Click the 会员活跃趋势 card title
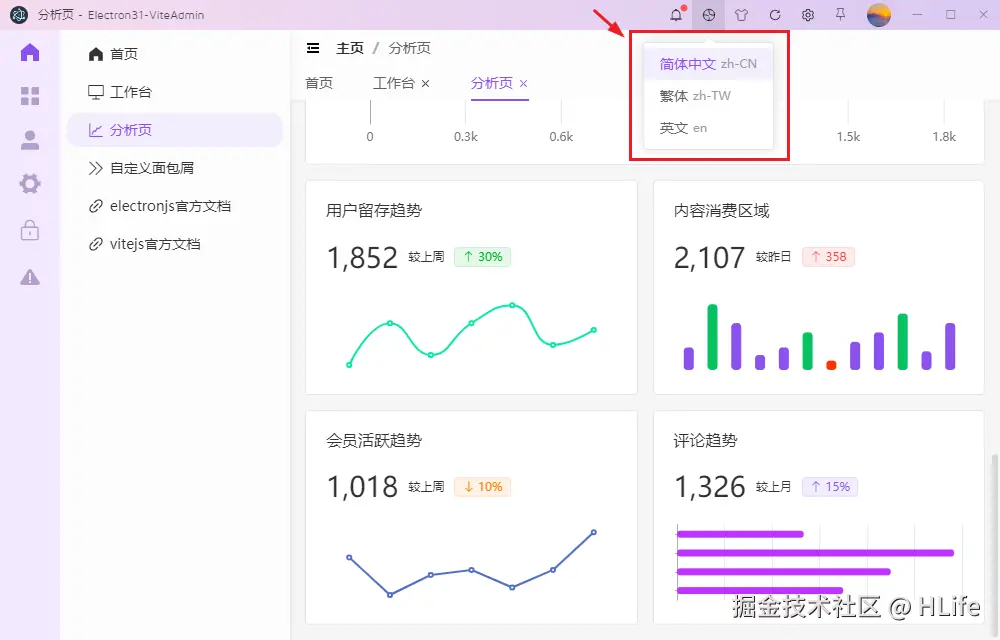 click(x=374, y=440)
